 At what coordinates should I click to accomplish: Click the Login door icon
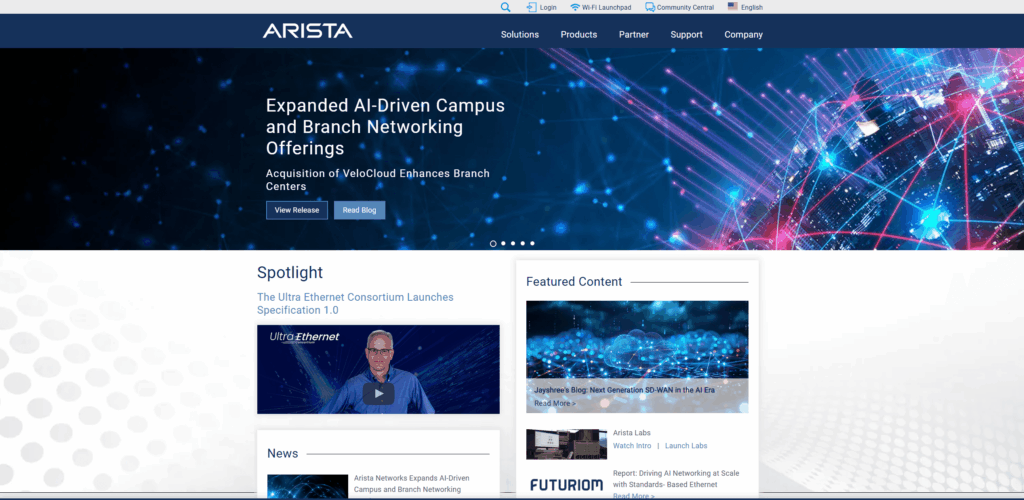click(531, 7)
